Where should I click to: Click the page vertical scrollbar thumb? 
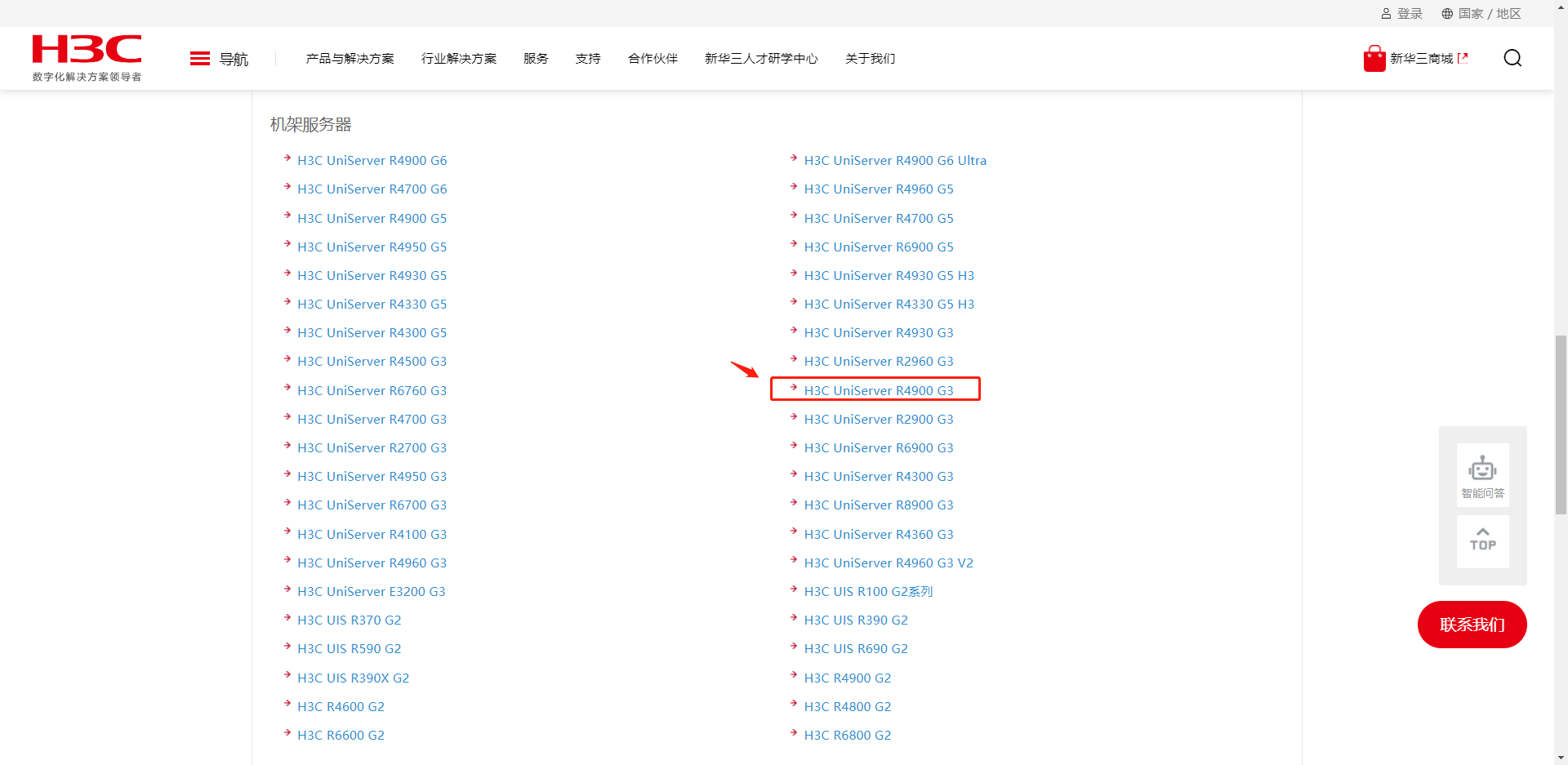point(1561,425)
